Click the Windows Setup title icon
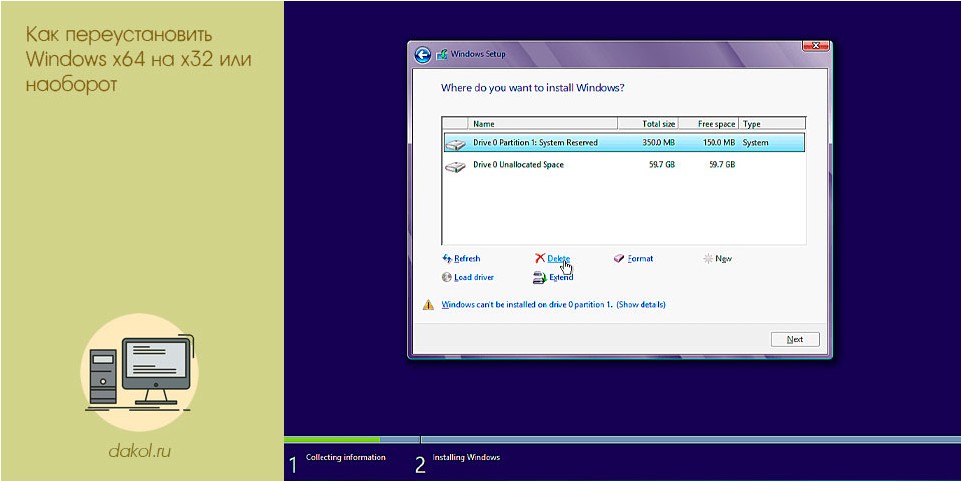 441,55
